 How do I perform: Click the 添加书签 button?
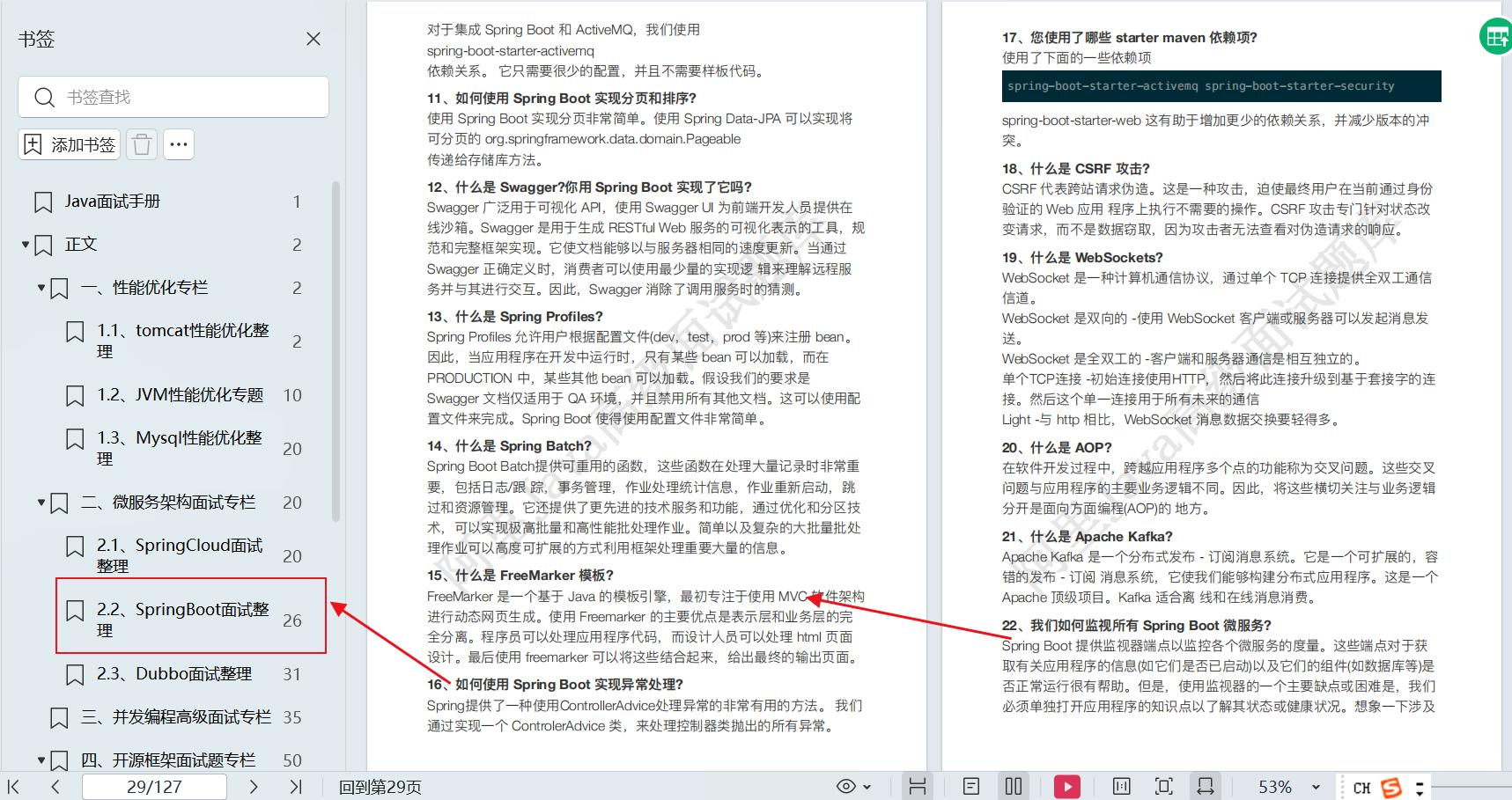pyautogui.click(x=70, y=144)
